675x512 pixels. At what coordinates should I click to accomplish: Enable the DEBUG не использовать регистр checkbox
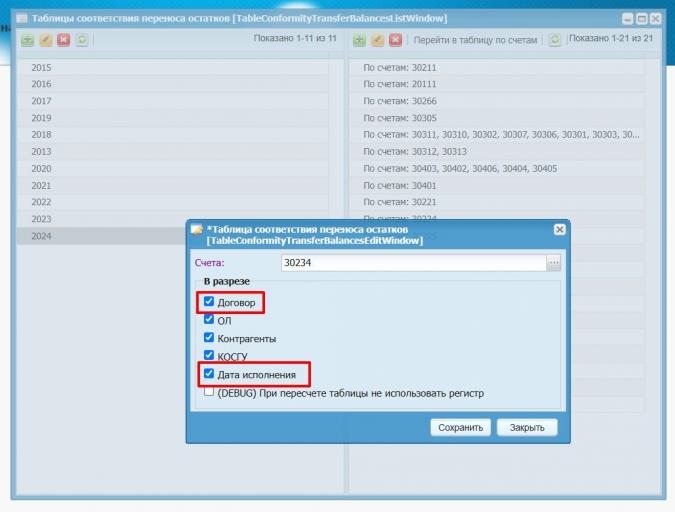[x=209, y=391]
